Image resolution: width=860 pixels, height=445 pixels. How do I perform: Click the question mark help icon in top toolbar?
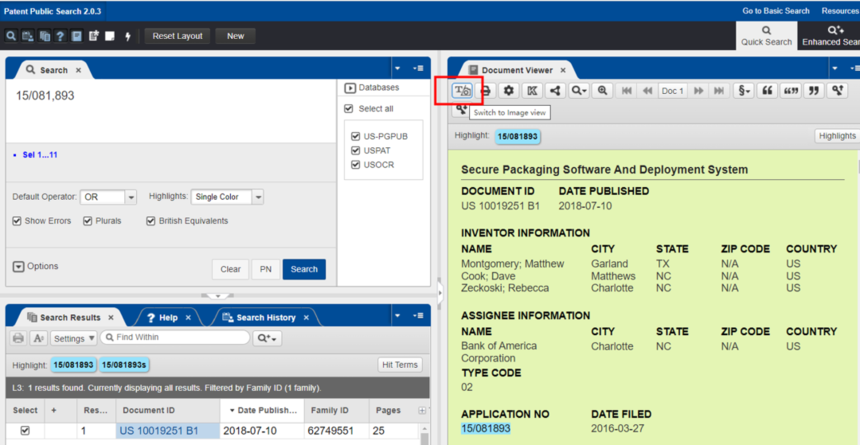click(x=60, y=36)
